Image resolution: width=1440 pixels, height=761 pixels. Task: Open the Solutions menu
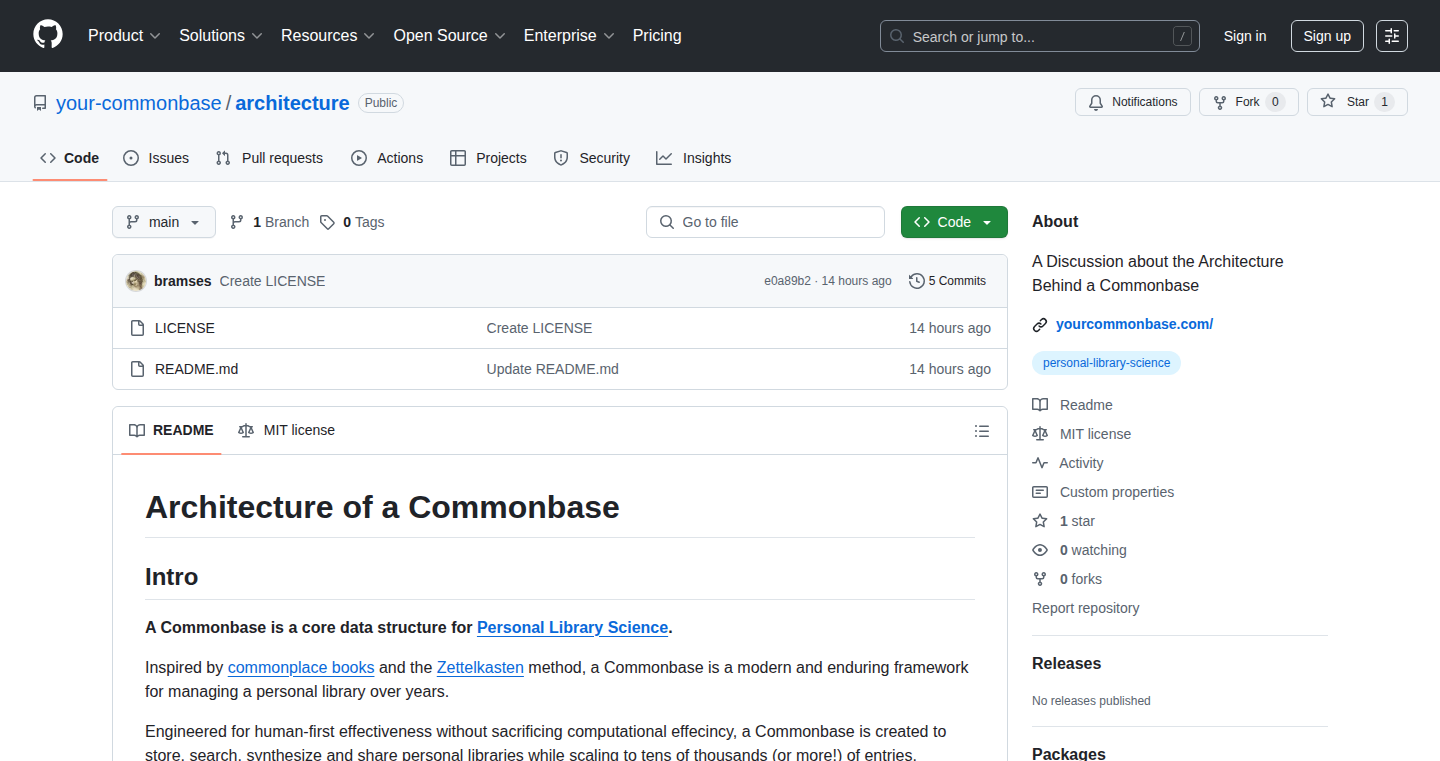(221, 36)
